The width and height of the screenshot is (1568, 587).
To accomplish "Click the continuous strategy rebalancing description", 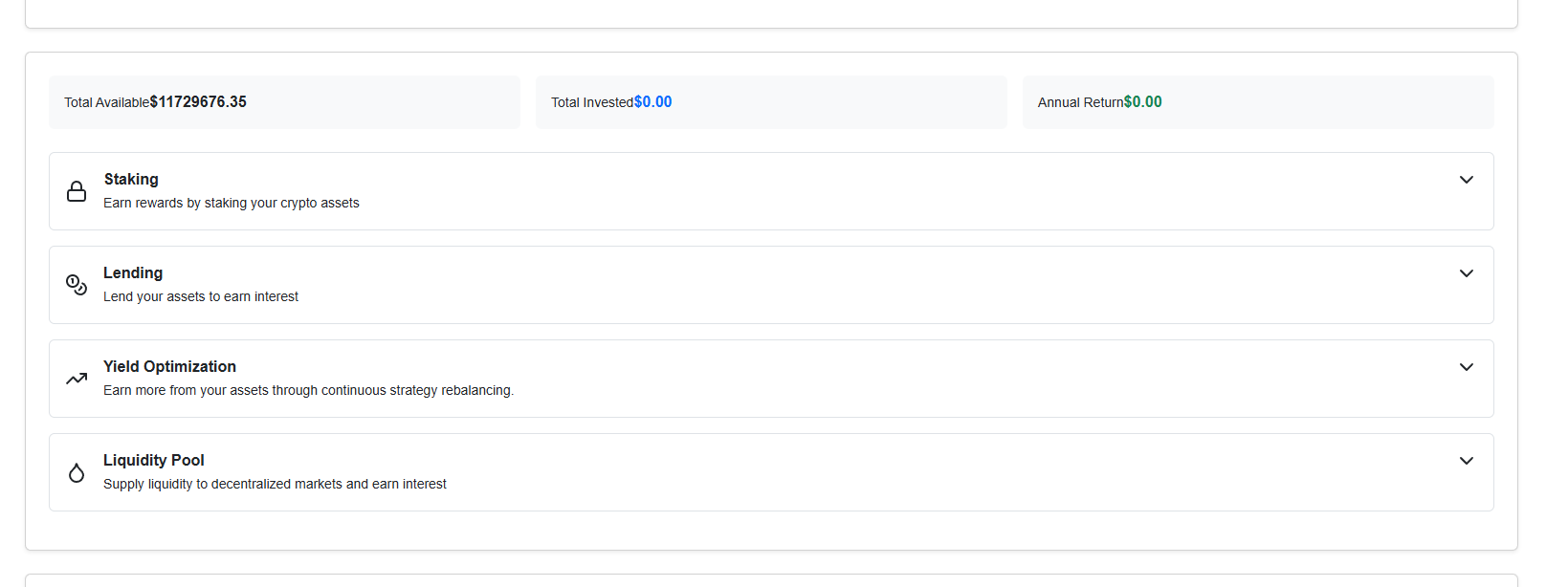I will point(308,390).
